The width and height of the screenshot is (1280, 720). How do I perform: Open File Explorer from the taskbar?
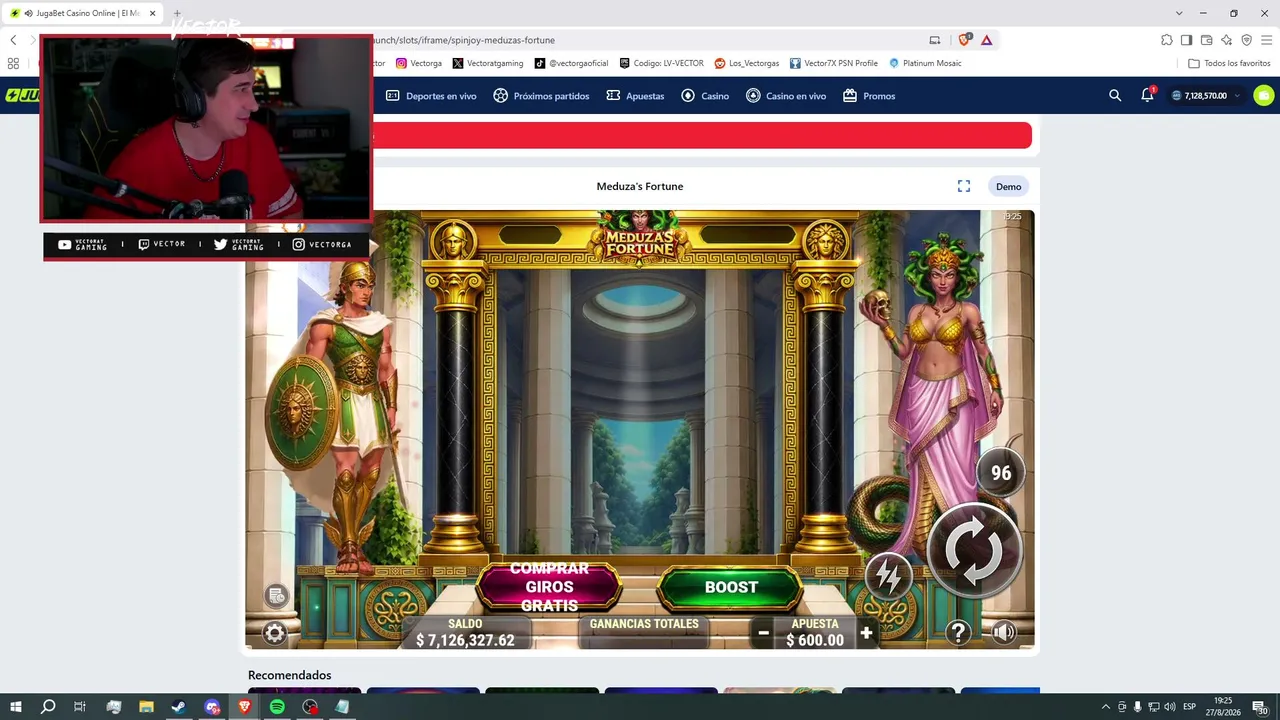(x=146, y=707)
